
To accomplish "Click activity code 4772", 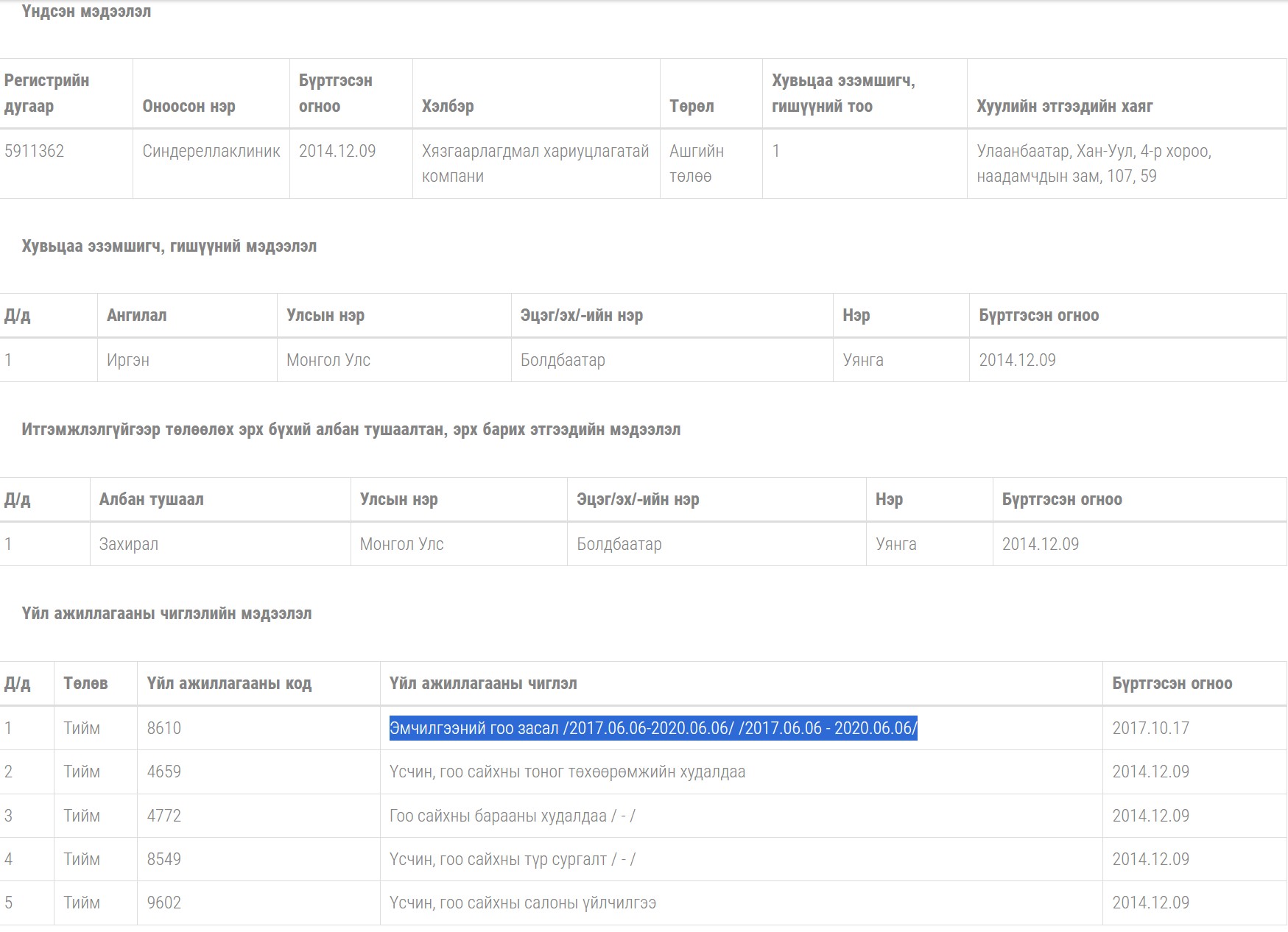I will coord(163,816).
